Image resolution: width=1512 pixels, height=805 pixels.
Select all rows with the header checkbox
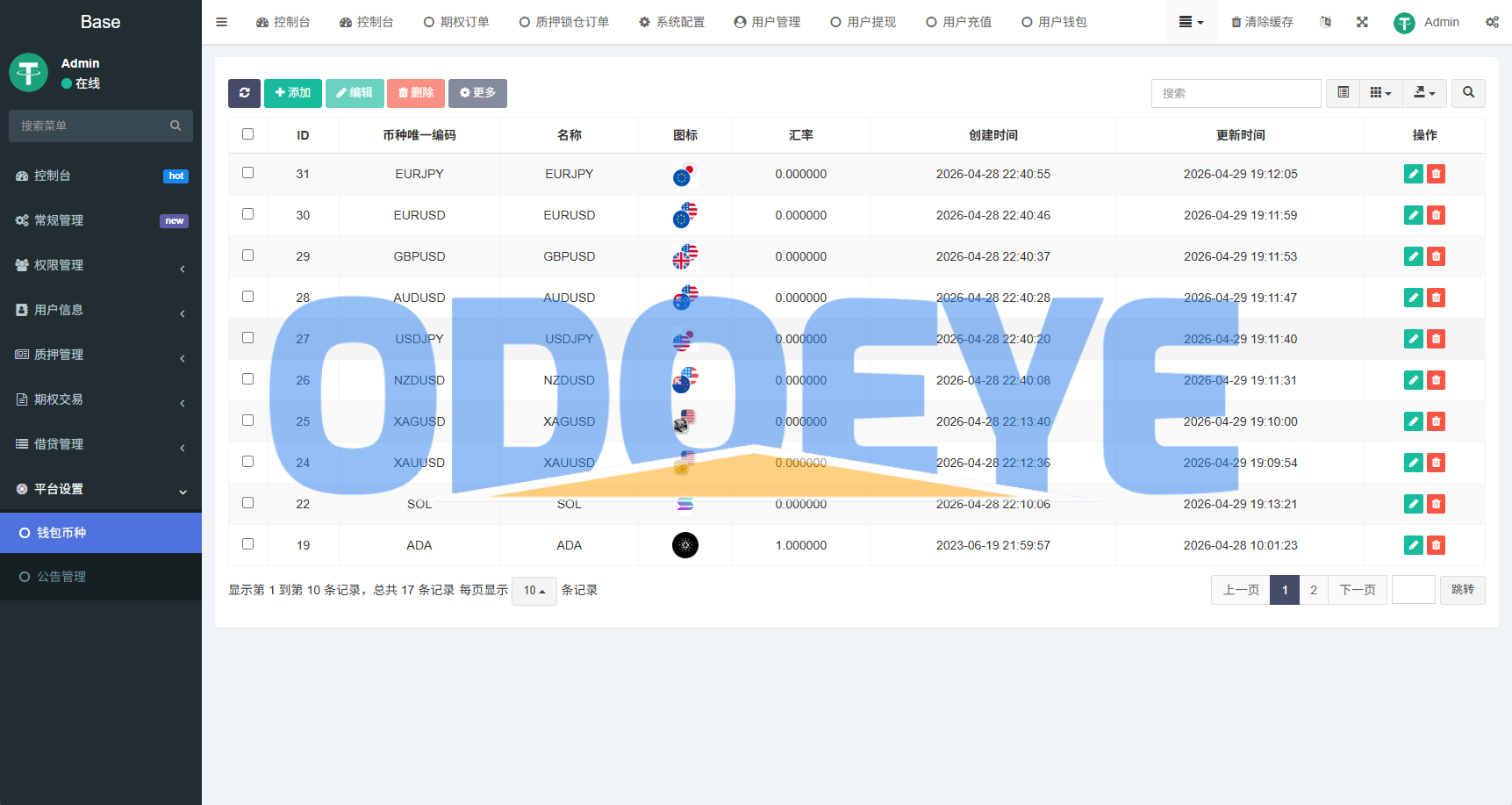[x=247, y=134]
